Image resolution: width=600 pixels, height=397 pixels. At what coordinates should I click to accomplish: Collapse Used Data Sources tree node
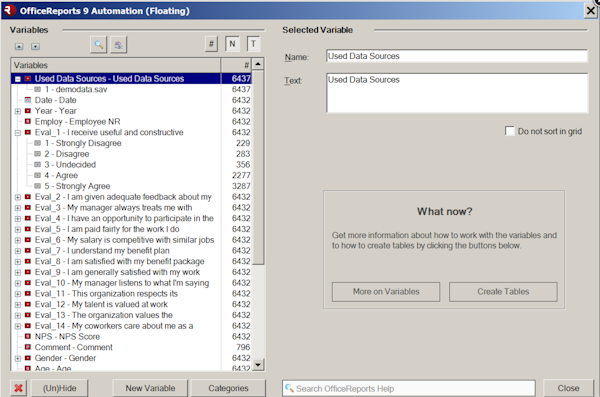pyautogui.click(x=18, y=79)
